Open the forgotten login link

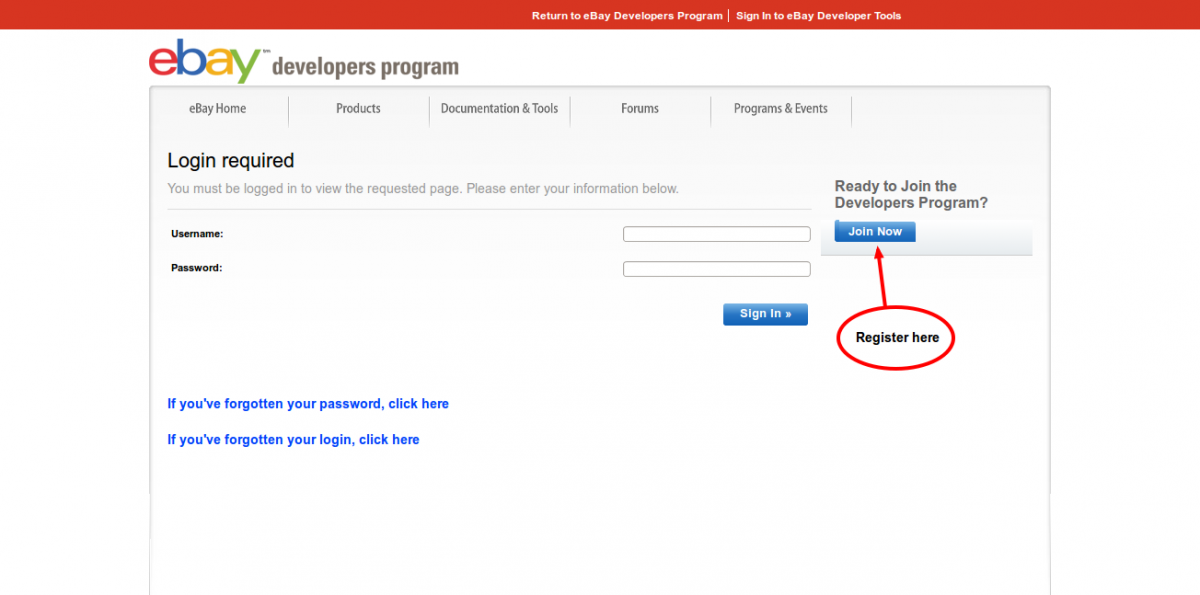[293, 440]
